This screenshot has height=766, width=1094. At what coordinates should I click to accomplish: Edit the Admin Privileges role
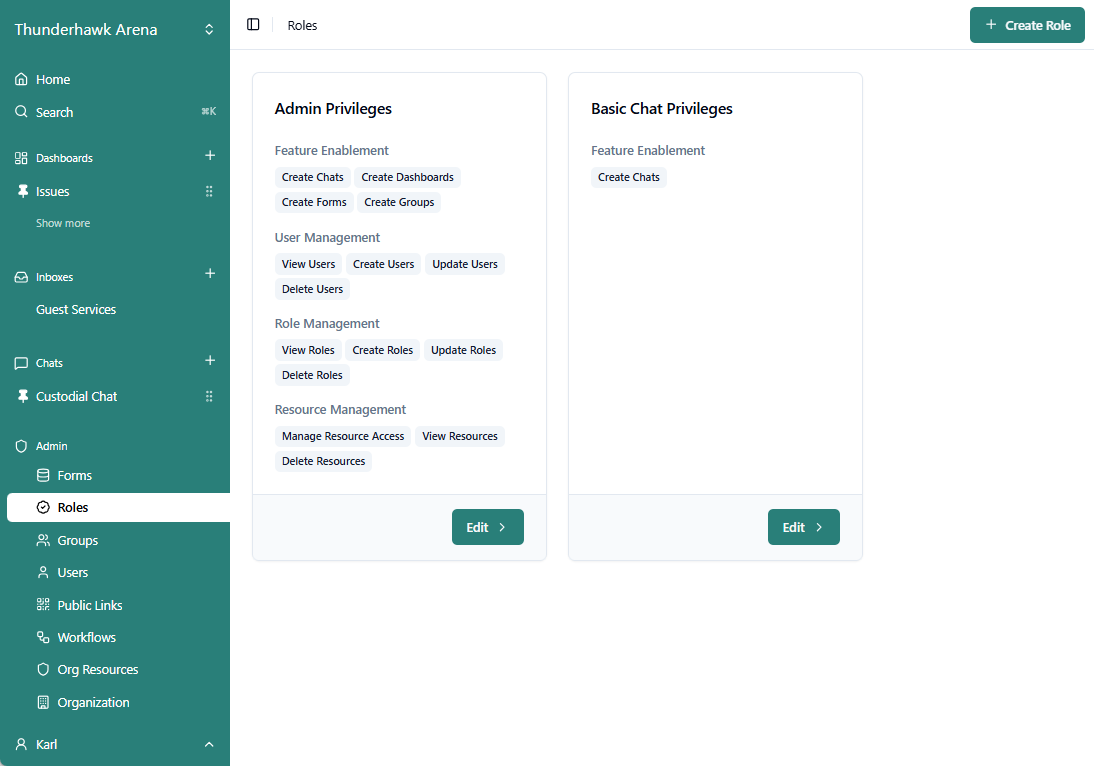tap(487, 527)
